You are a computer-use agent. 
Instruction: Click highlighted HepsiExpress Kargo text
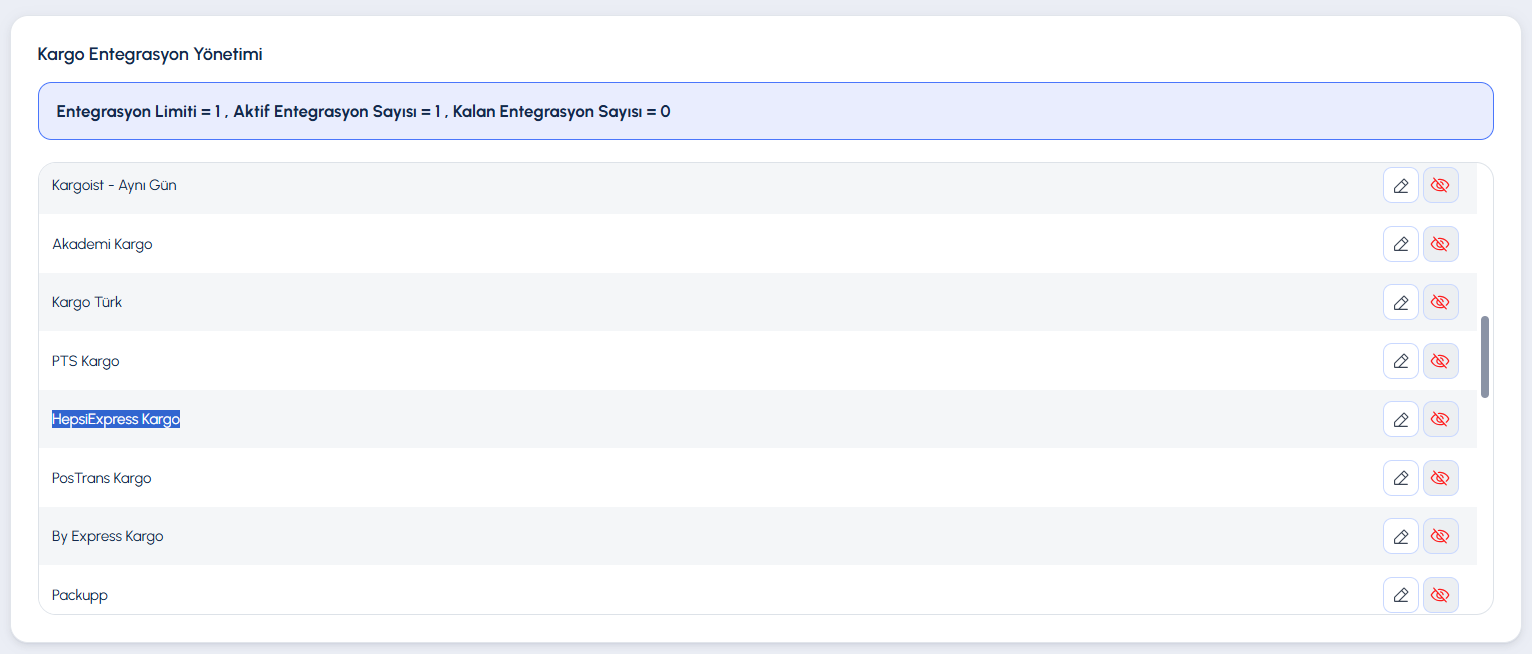tap(116, 419)
